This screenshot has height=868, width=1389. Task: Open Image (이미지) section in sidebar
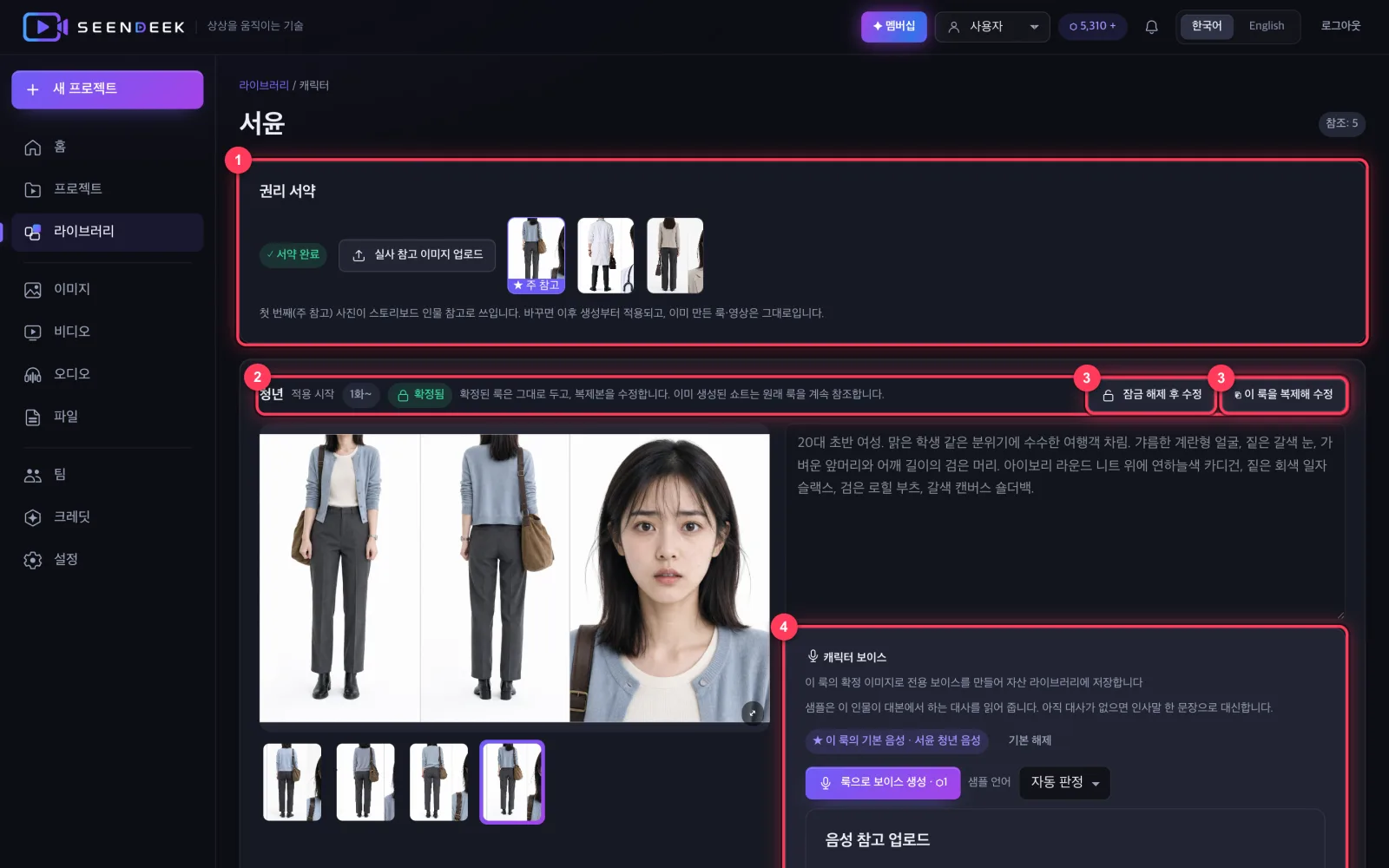point(108,289)
